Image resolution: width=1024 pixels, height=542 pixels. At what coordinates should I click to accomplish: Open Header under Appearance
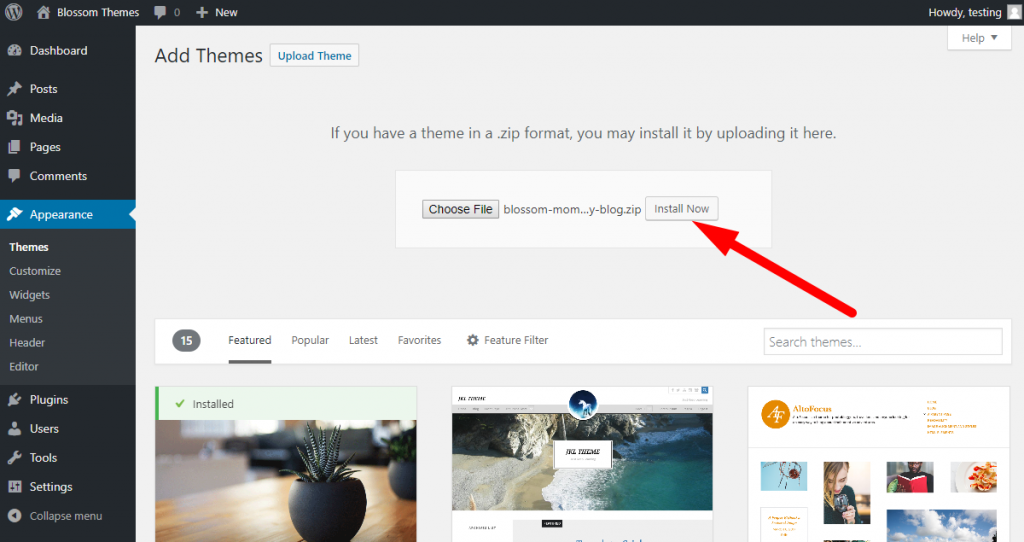tap(27, 343)
